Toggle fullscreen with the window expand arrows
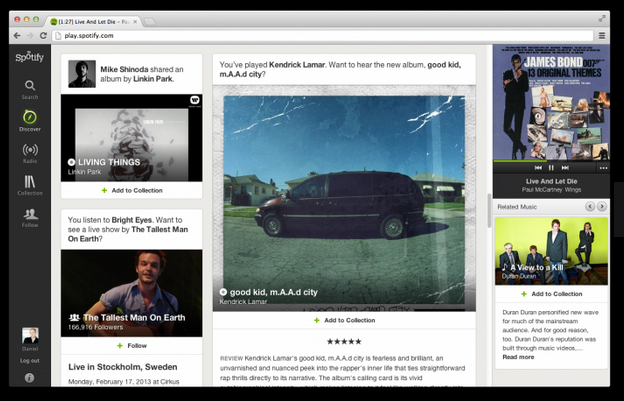624x401 pixels. 602,18
